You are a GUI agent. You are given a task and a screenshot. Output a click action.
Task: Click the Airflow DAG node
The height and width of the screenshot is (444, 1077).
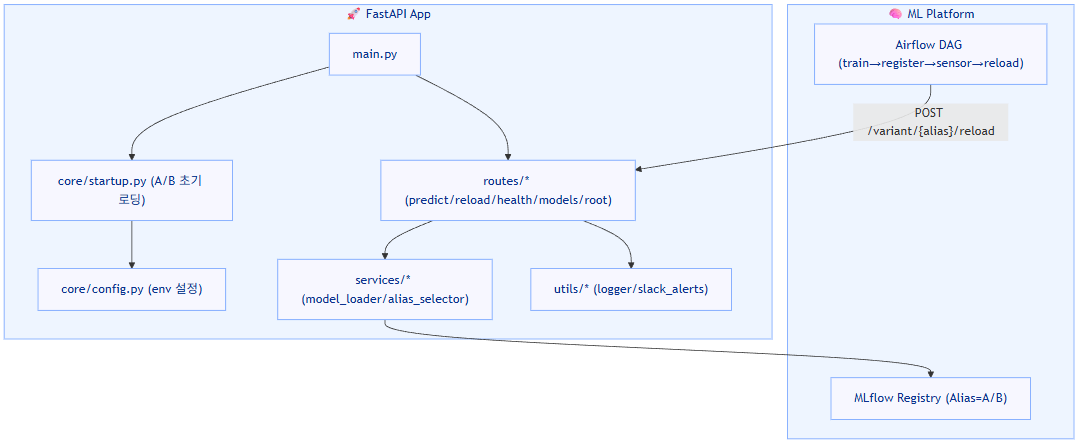(x=930, y=55)
